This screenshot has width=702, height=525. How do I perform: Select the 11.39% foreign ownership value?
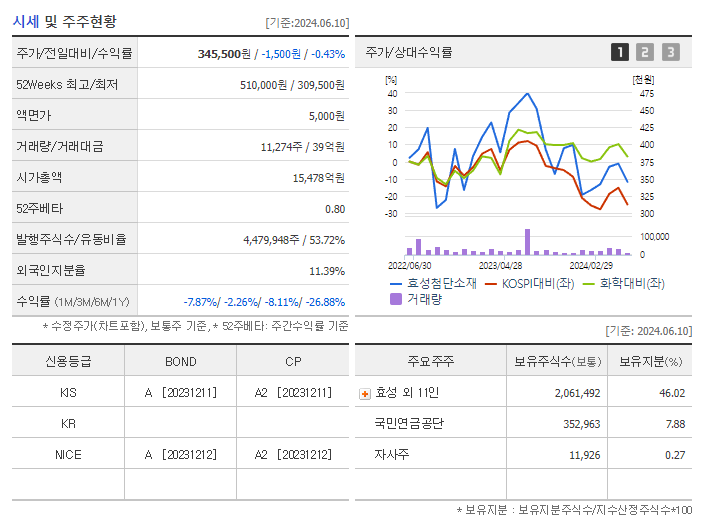[327, 271]
